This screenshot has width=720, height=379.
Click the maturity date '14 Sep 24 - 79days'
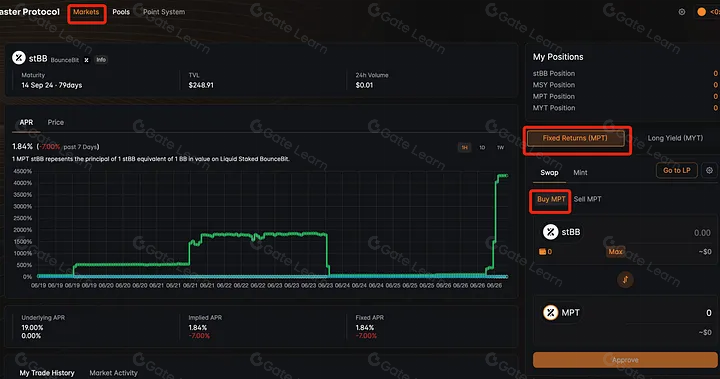point(52,85)
